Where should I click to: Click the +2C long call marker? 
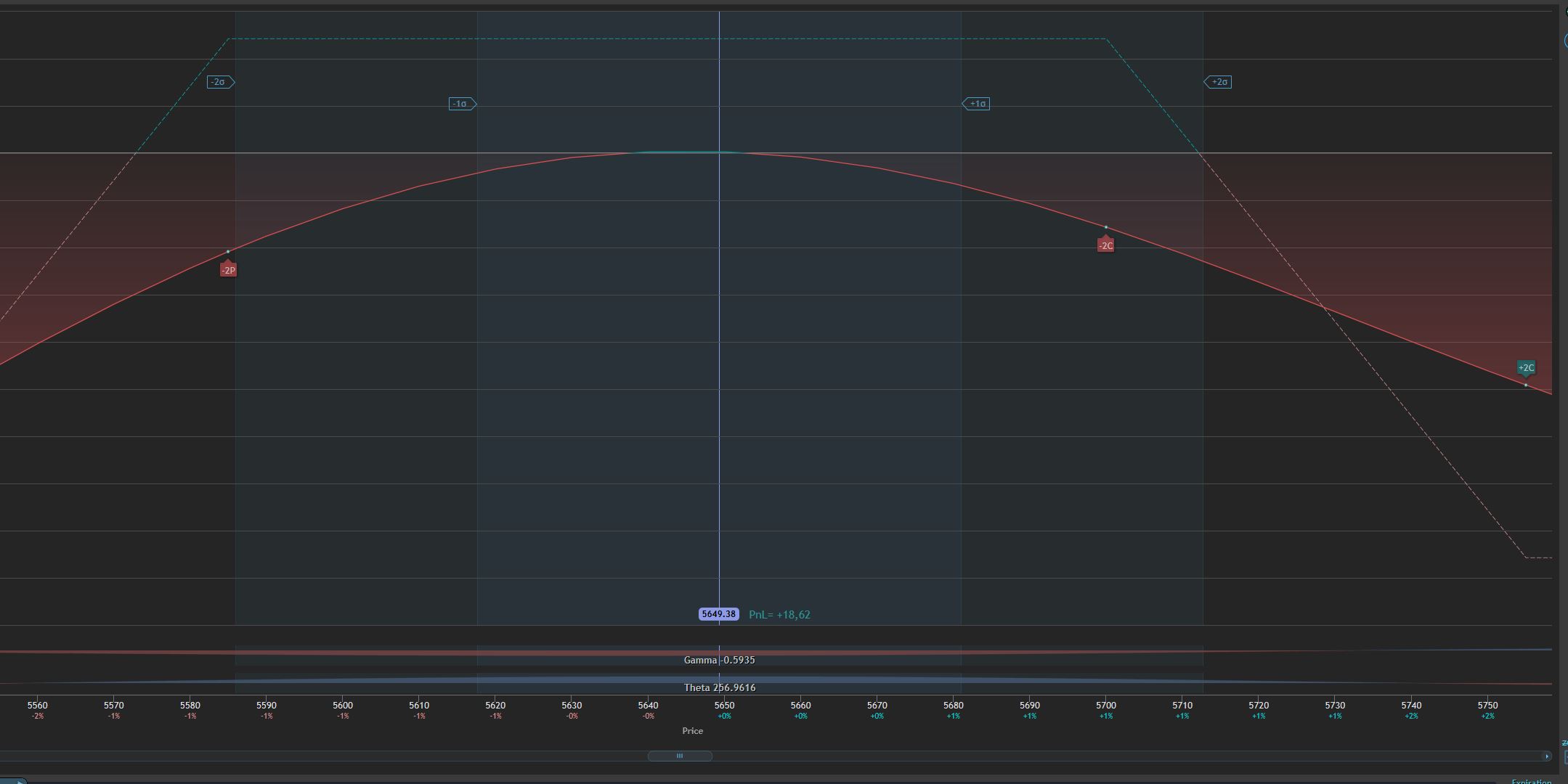1526,367
